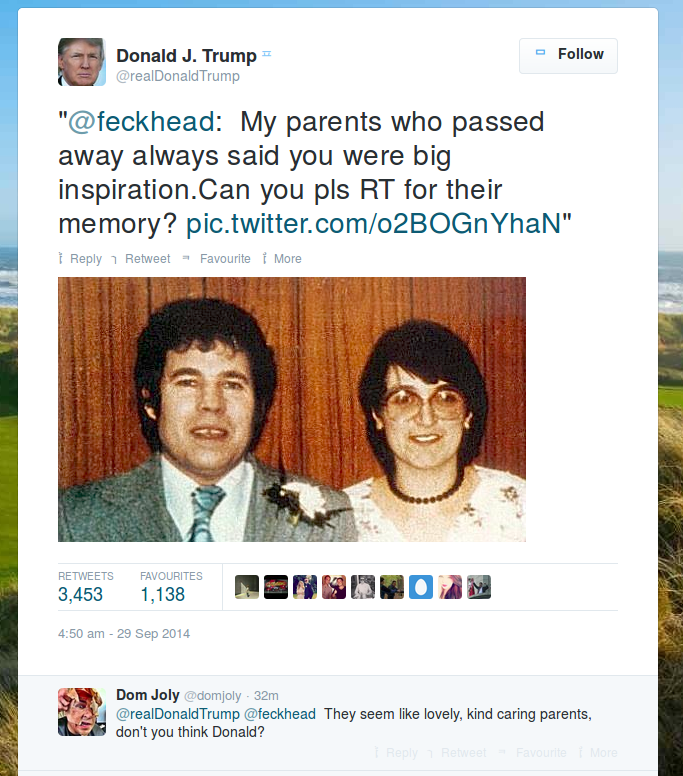Click the first retweeter avatar in the row

tap(247, 587)
